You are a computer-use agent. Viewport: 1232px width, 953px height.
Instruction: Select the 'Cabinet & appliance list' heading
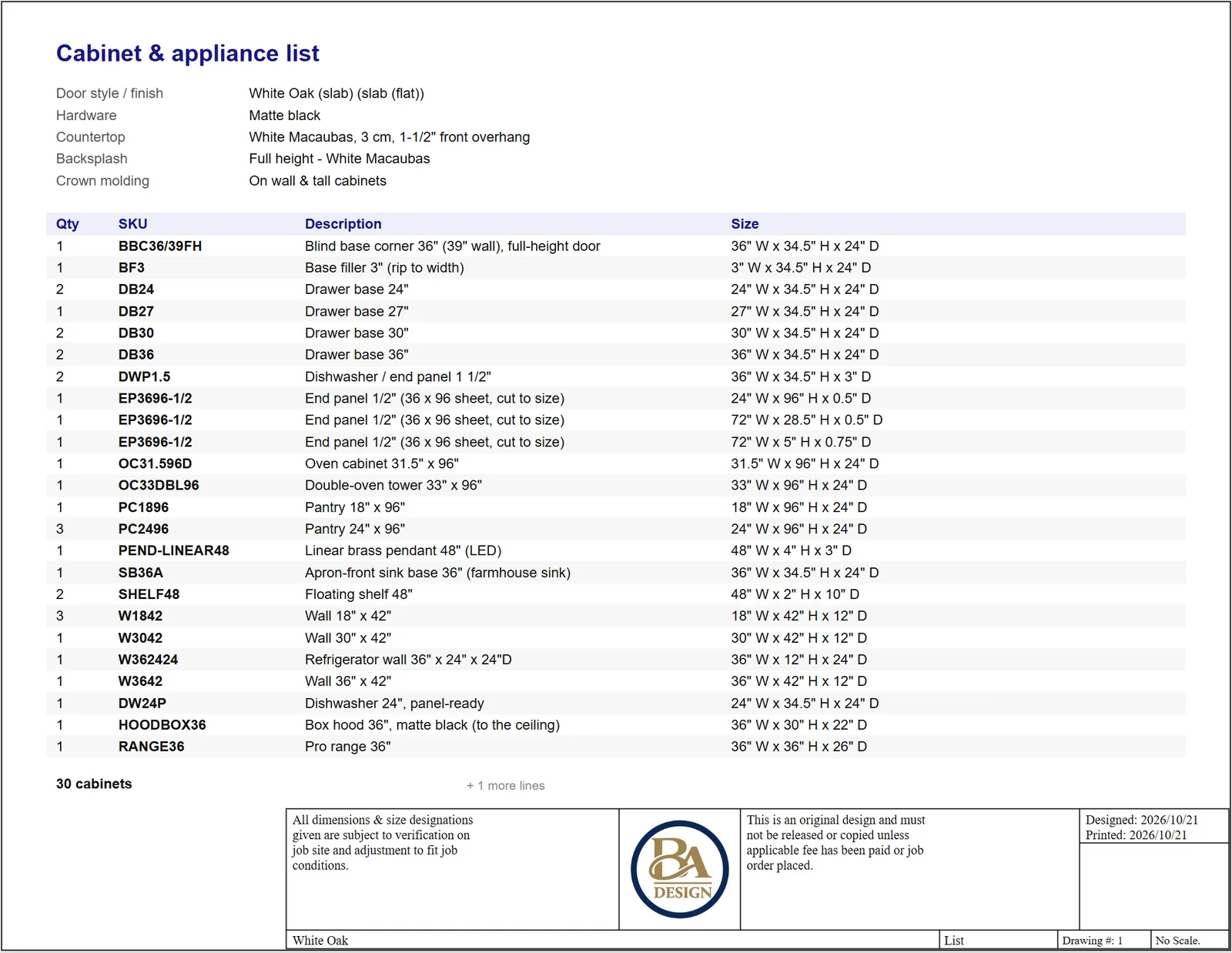click(187, 53)
